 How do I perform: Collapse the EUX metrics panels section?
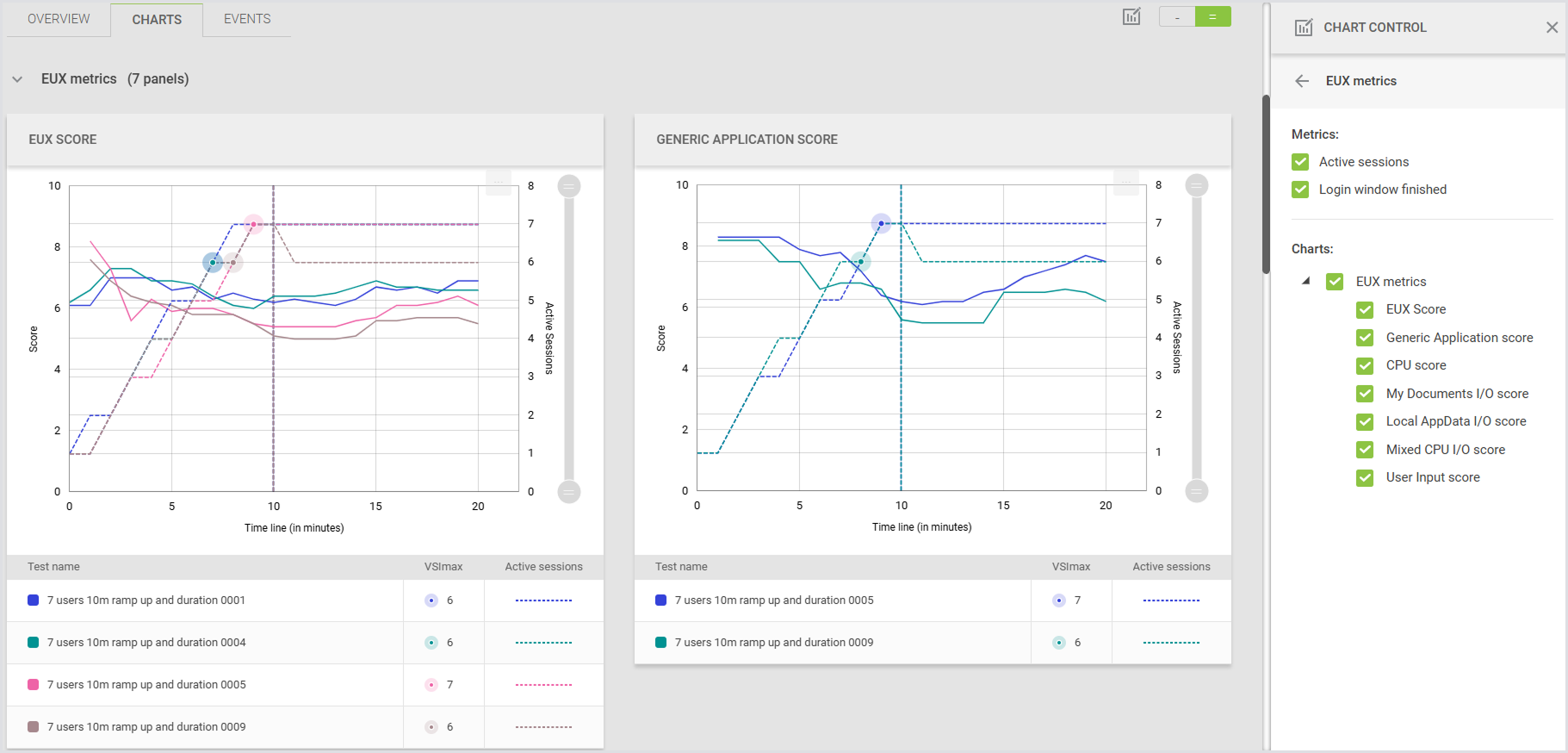tap(17, 79)
